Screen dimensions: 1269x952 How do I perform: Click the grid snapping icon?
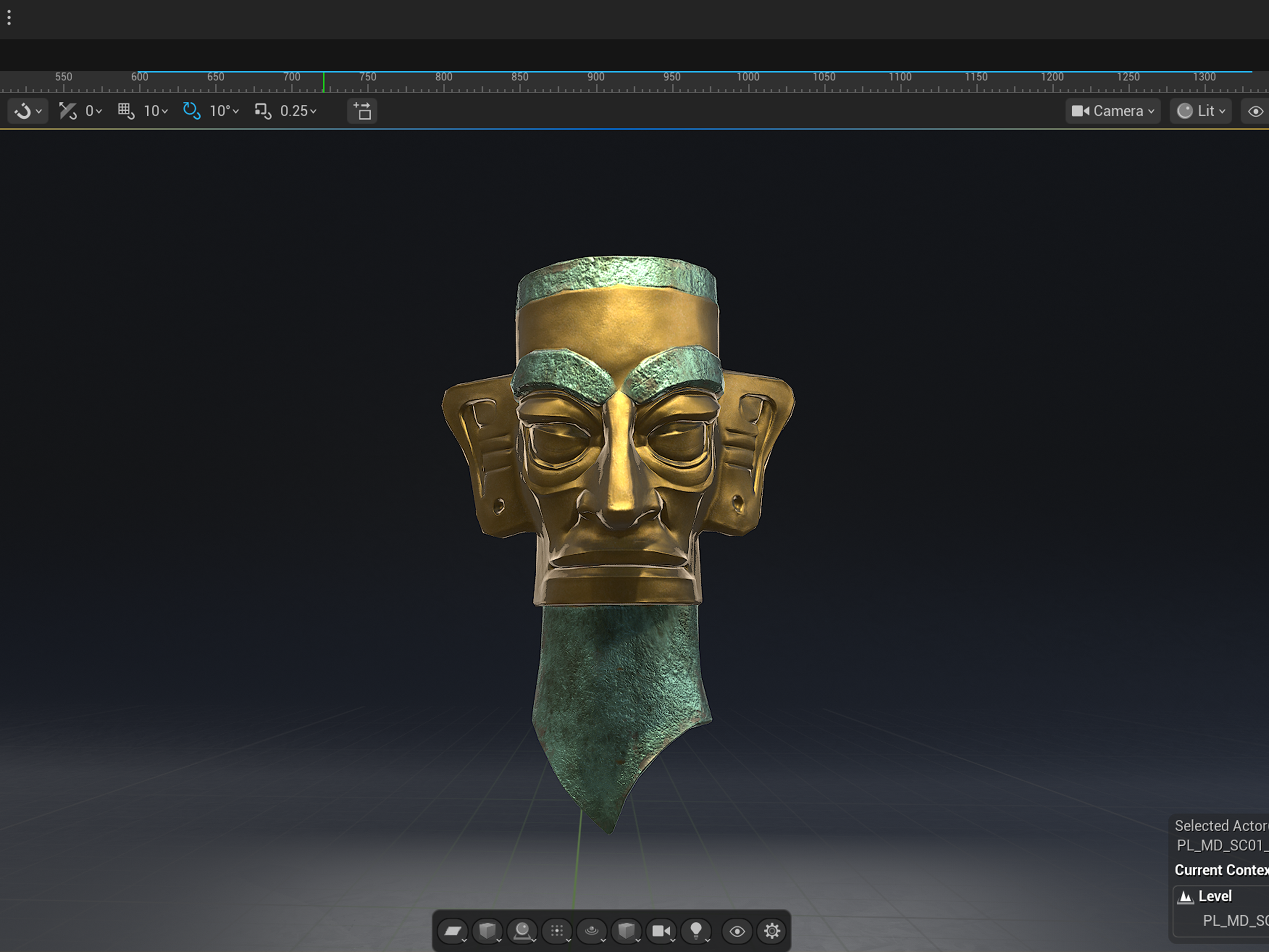pyautogui.click(x=126, y=111)
